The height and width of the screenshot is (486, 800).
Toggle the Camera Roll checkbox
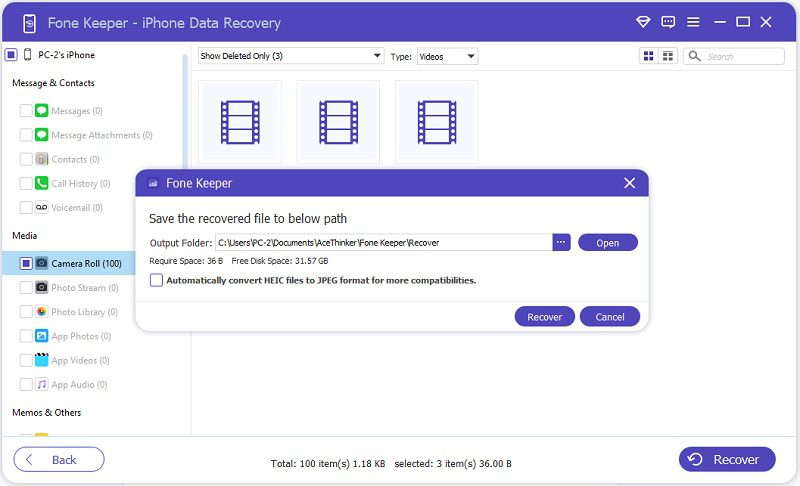click(26, 263)
